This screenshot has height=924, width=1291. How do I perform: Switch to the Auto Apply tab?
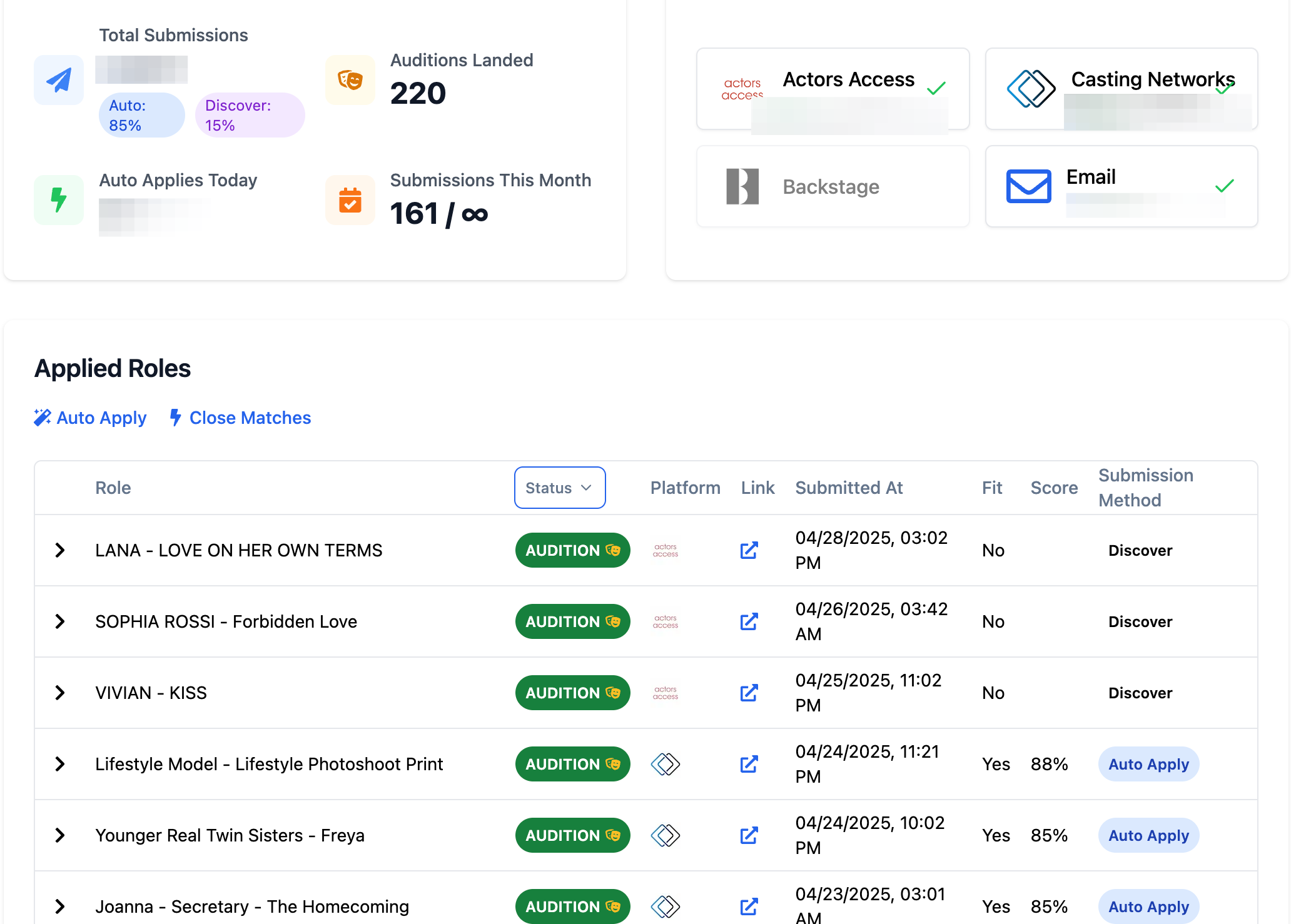(91, 418)
